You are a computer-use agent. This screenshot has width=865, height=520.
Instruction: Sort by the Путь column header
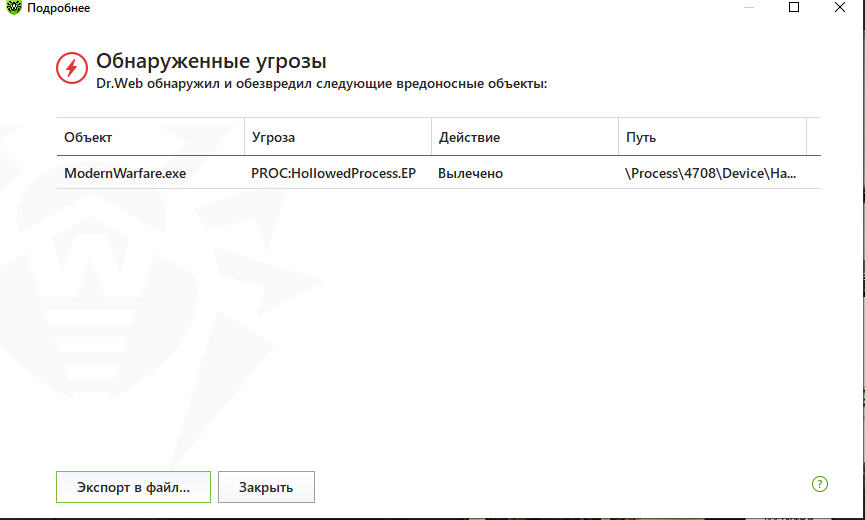(x=712, y=137)
